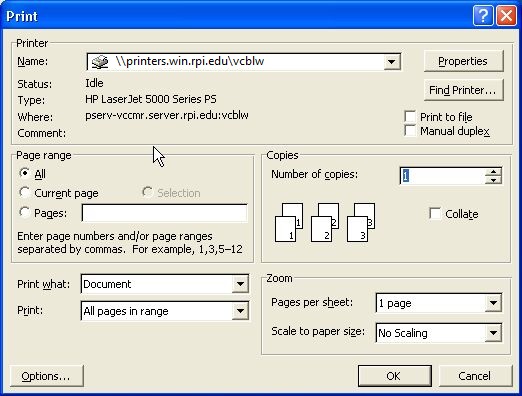The image size is (522, 396).
Task: Check the Collate option
Action: coord(435,214)
